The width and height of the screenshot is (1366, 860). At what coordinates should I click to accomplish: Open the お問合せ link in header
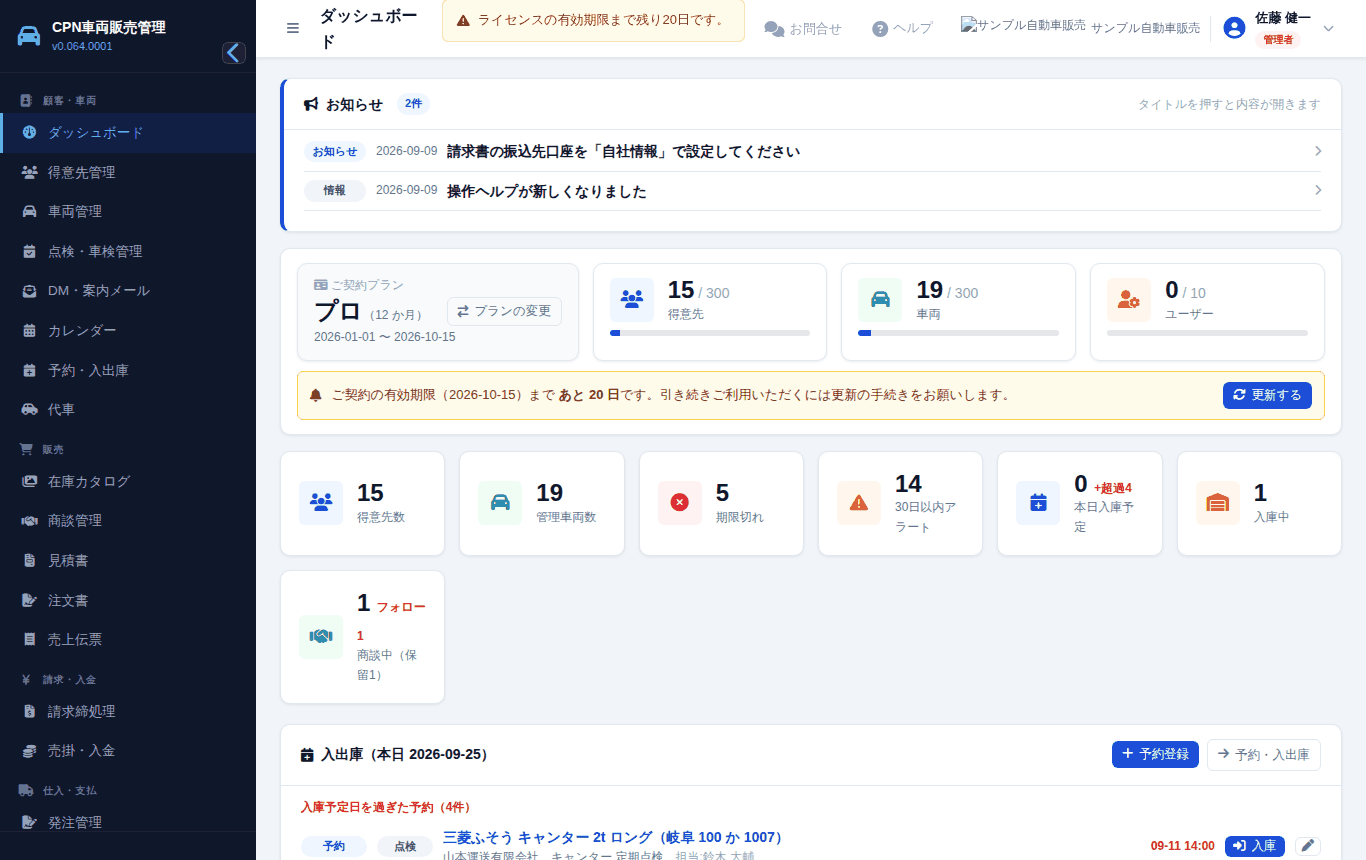803,29
